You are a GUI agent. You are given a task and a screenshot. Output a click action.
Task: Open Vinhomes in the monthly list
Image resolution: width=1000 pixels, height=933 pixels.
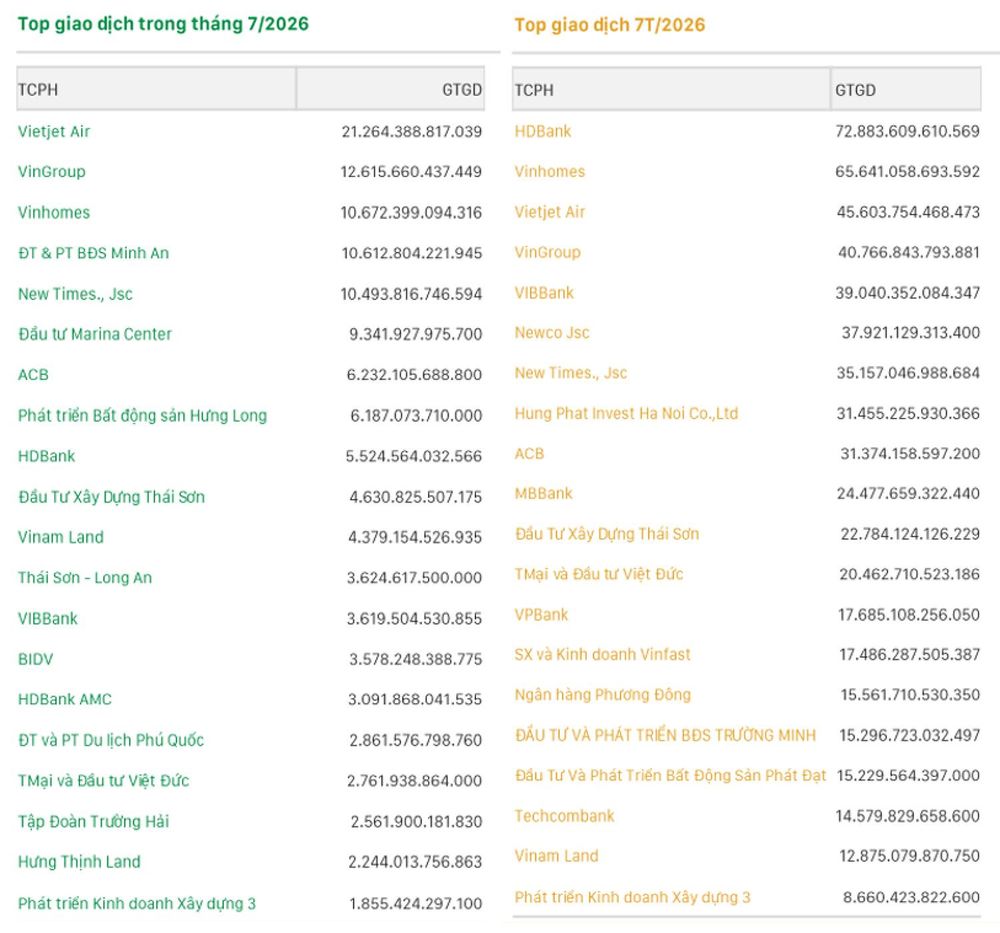54,212
